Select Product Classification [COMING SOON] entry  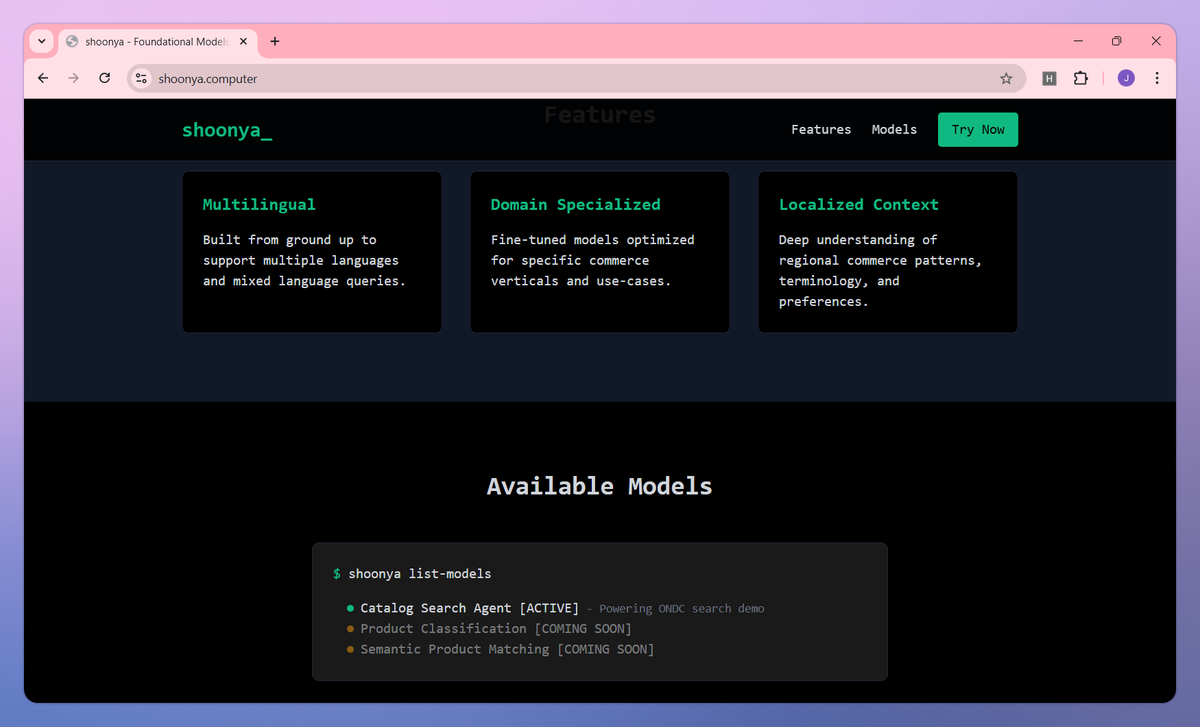click(x=496, y=629)
